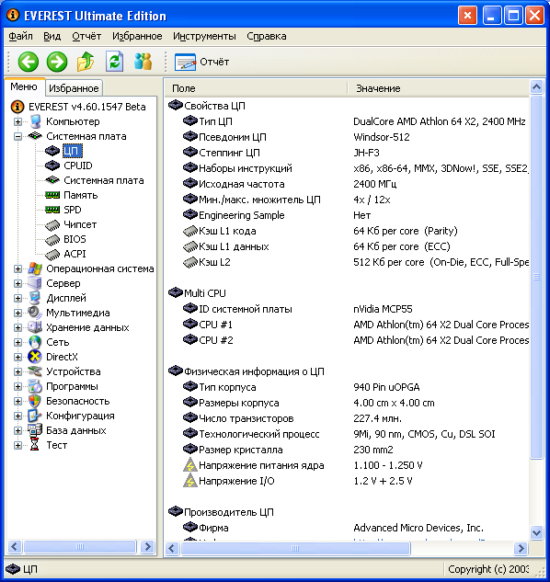Go back with the green left arrow

click(x=28, y=62)
